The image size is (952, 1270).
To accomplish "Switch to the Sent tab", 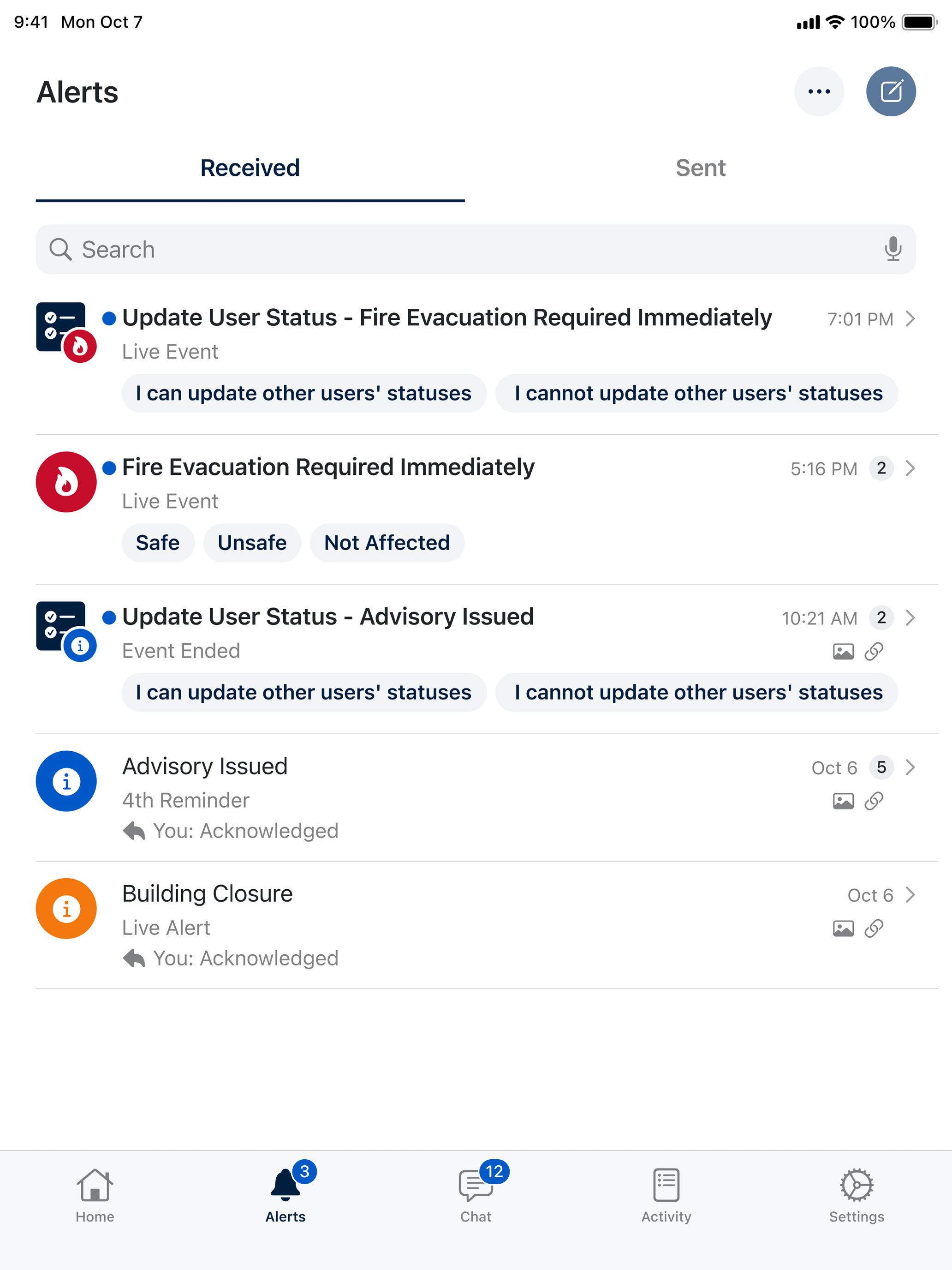I will coord(700,168).
